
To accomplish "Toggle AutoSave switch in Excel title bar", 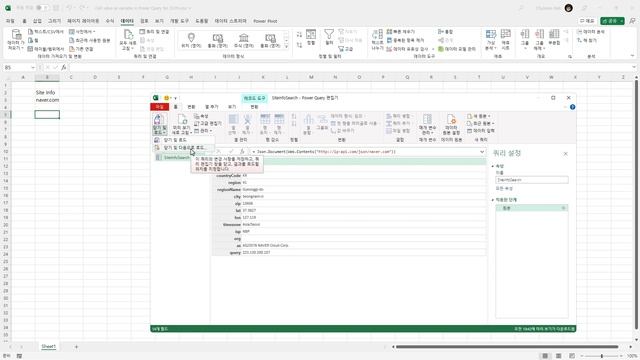I will [x=41, y=8].
